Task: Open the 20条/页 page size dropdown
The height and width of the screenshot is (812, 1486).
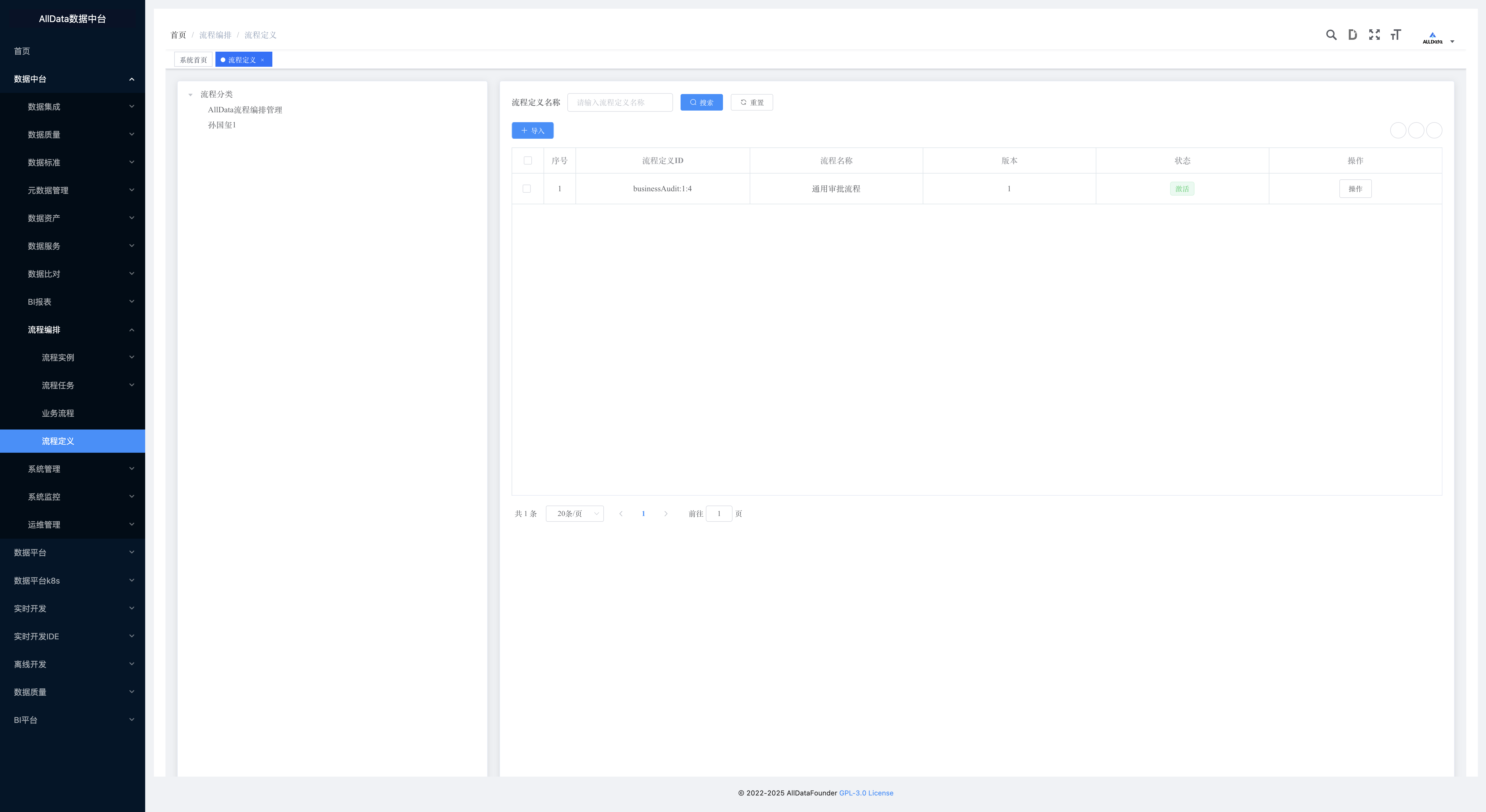Action: coord(575,514)
